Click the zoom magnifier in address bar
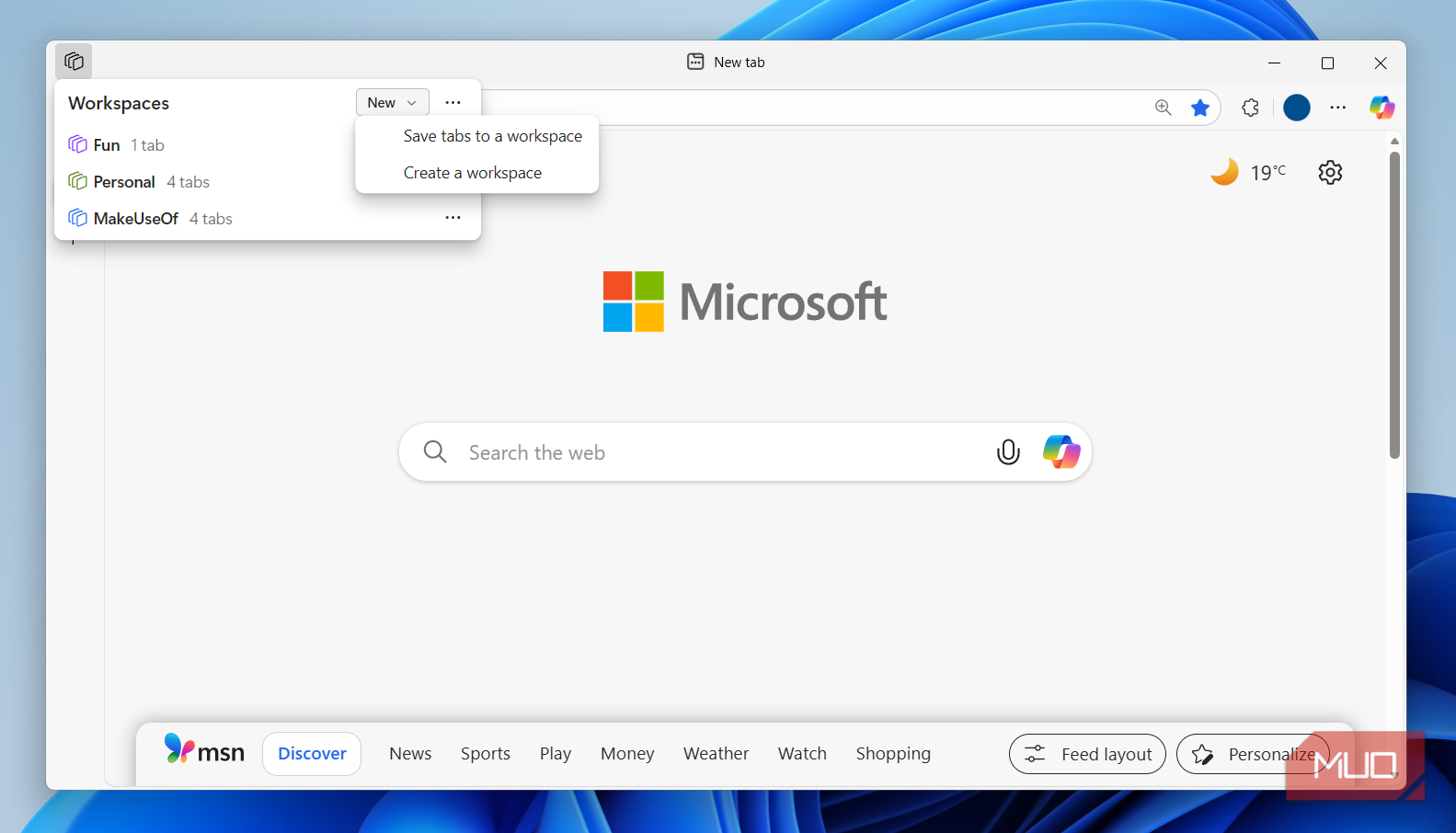This screenshot has width=1456, height=833. point(1164,108)
